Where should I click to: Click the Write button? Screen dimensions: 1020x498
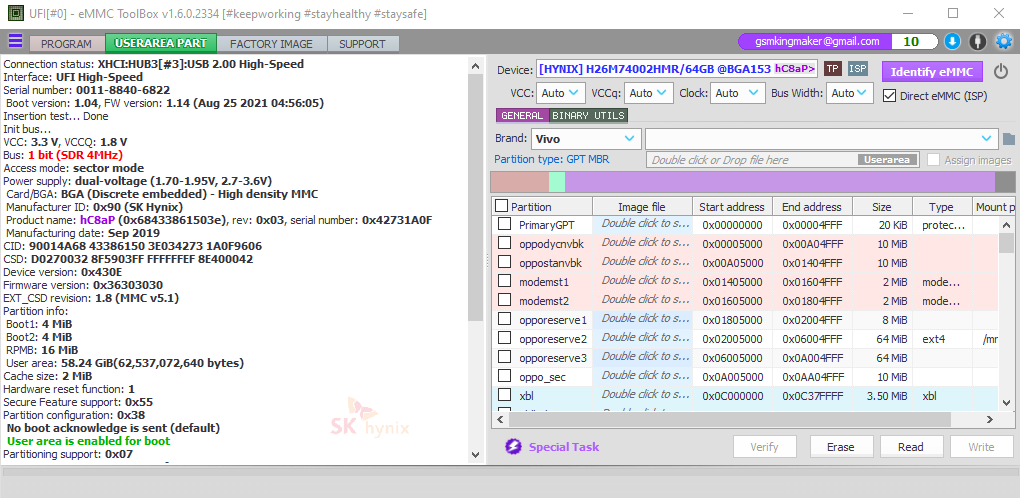click(981, 447)
